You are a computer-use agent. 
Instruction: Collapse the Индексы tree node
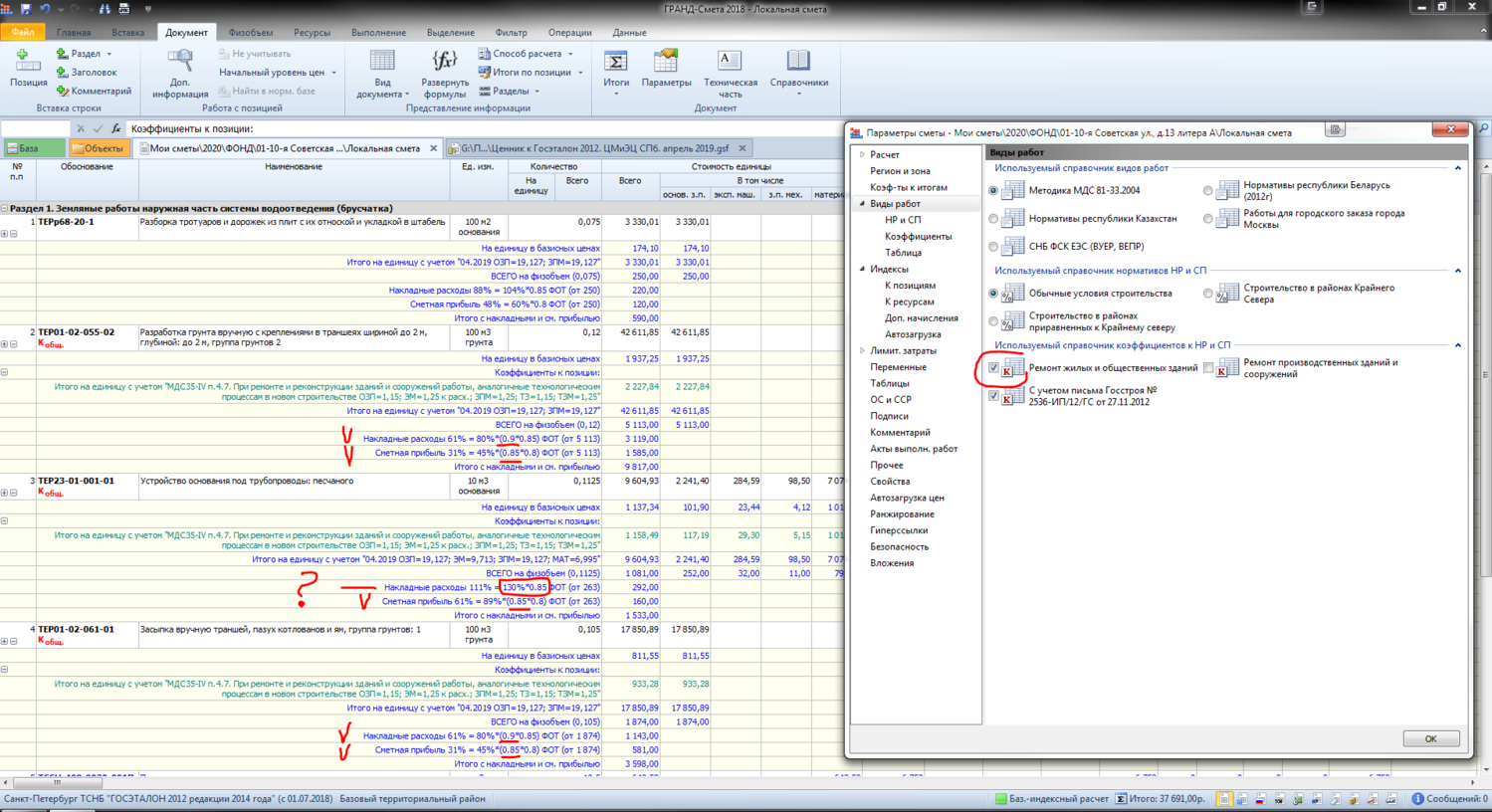(863, 270)
